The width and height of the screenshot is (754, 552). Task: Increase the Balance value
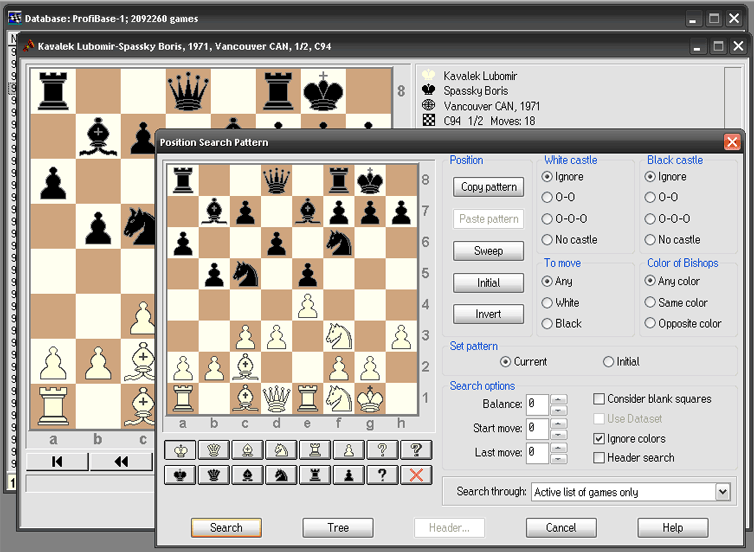pyautogui.click(x=558, y=399)
